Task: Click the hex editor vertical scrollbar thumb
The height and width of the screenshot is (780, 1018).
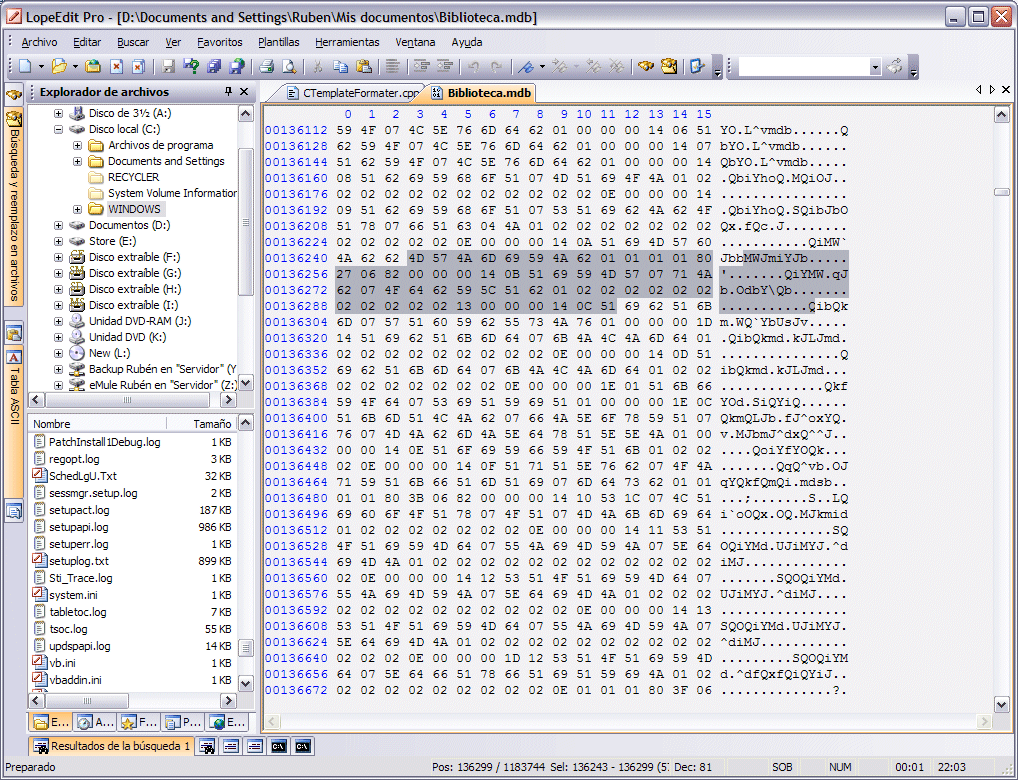Action: (1002, 192)
